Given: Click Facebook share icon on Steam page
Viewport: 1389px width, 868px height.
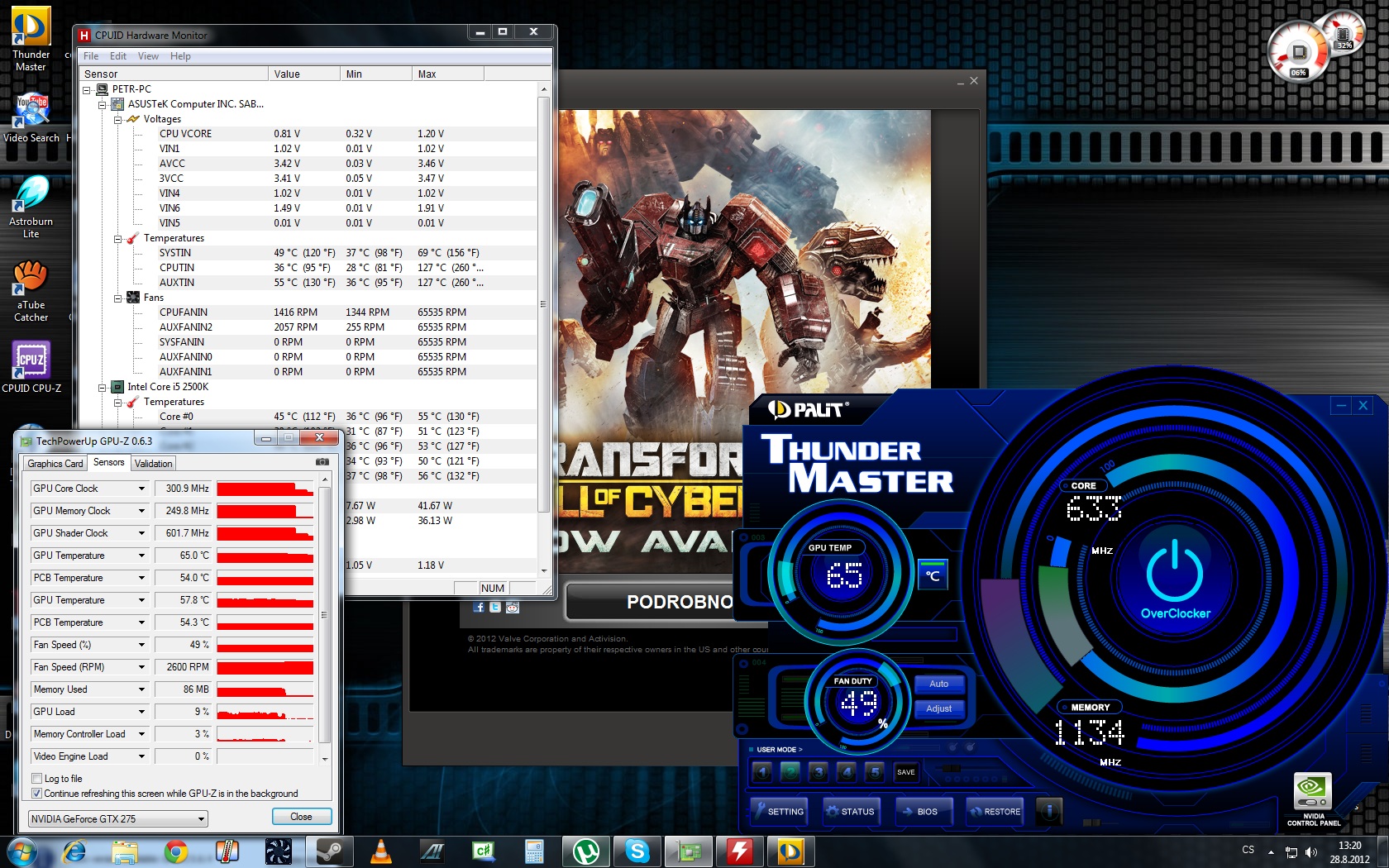Looking at the screenshot, I should click(479, 608).
